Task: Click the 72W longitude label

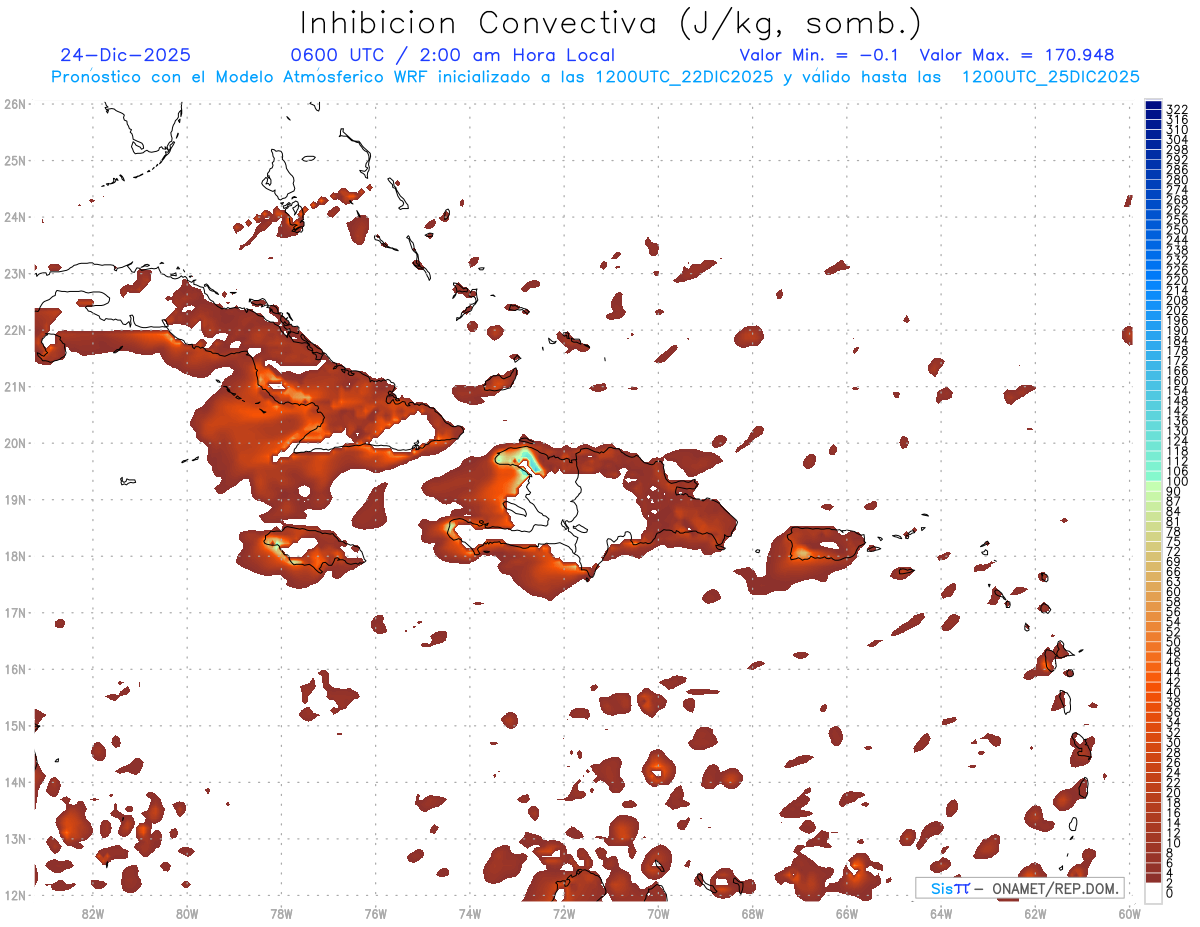Action: coord(564,912)
